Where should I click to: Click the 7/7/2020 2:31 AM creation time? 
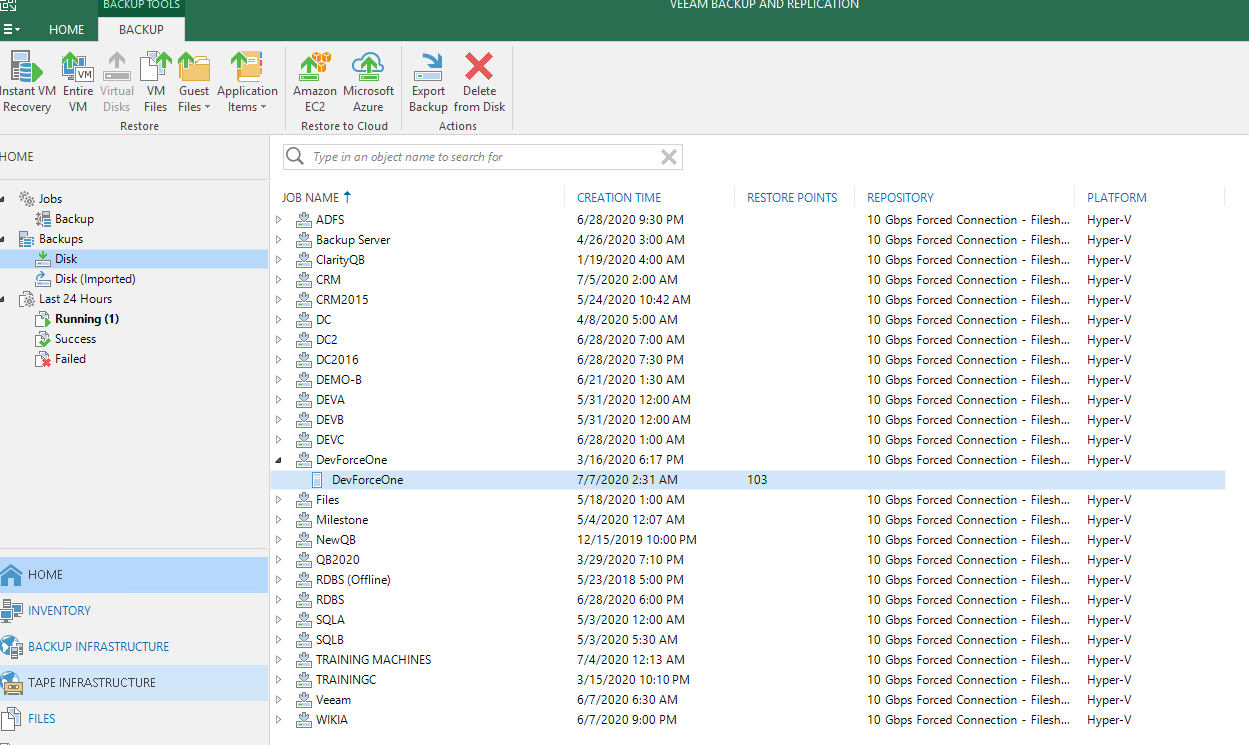627,479
